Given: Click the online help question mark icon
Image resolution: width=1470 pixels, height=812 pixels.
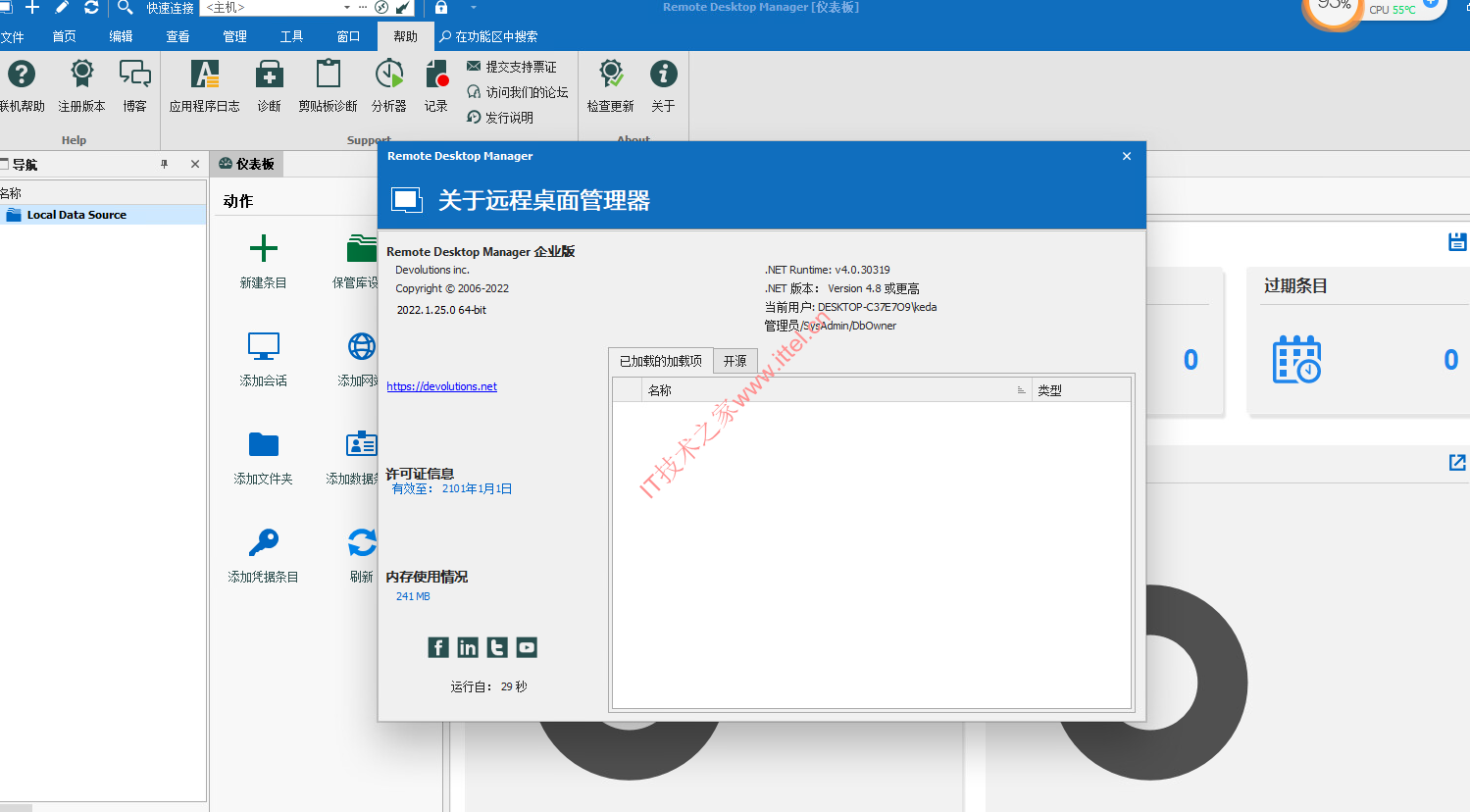Looking at the screenshot, I should click(x=21, y=74).
